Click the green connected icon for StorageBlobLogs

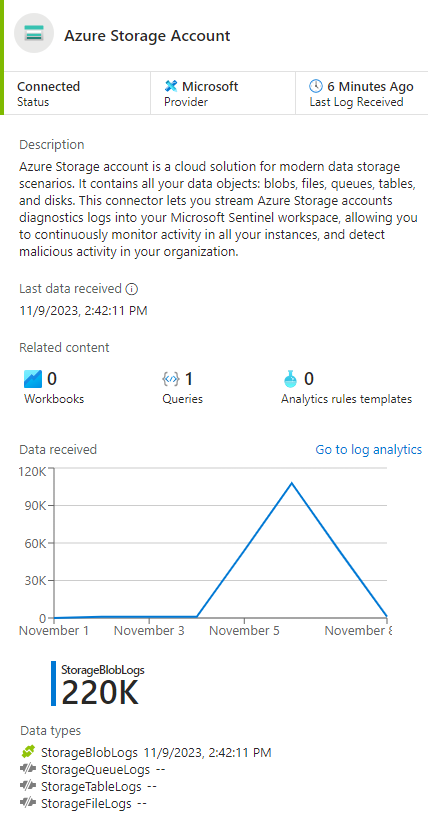[x=29, y=752]
